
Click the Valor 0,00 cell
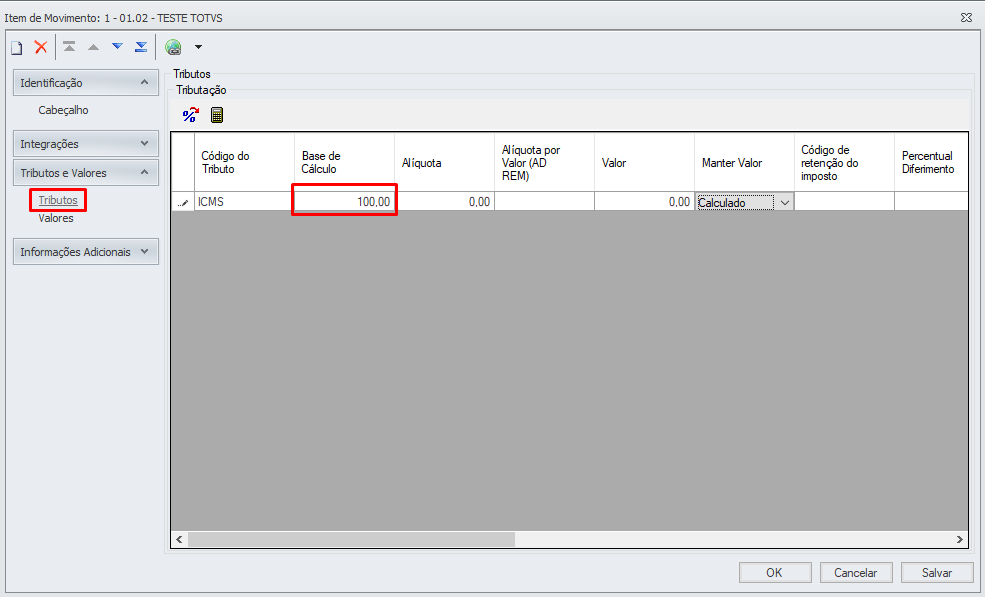tap(644, 202)
